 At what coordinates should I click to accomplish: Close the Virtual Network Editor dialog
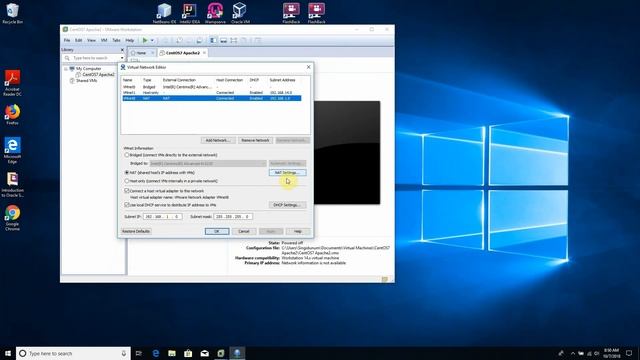tap(309, 67)
